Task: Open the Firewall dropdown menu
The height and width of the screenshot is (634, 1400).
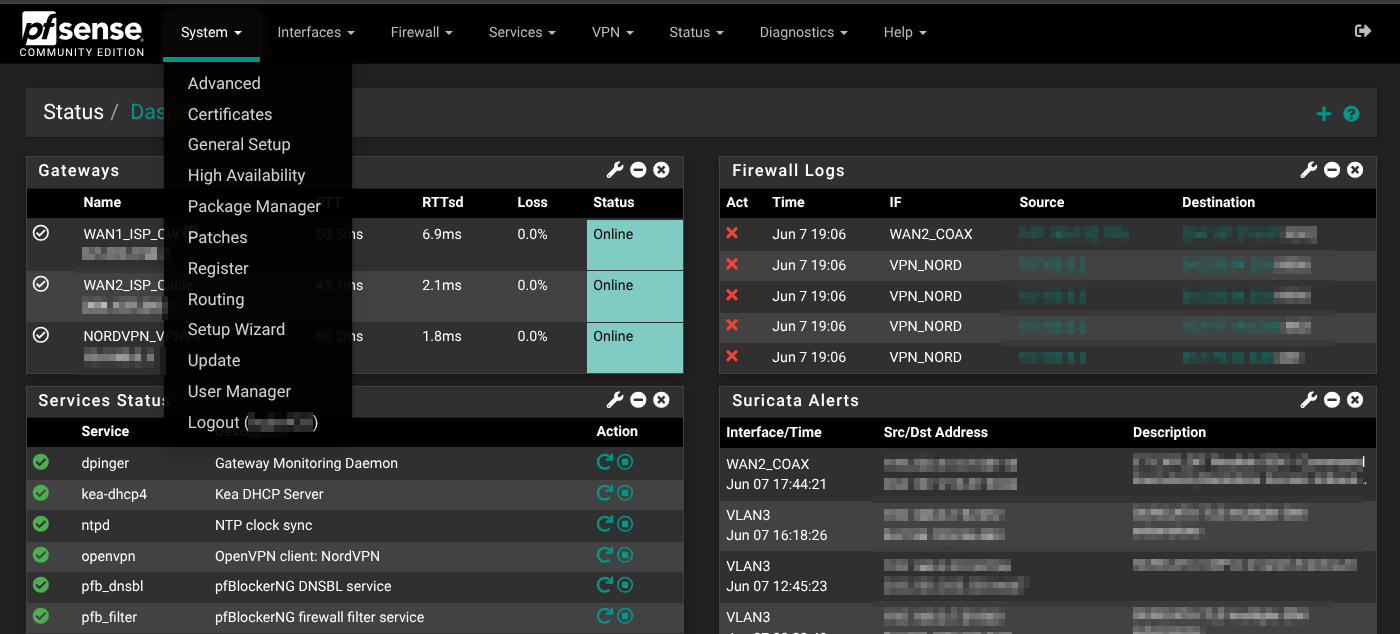Action: [x=422, y=32]
